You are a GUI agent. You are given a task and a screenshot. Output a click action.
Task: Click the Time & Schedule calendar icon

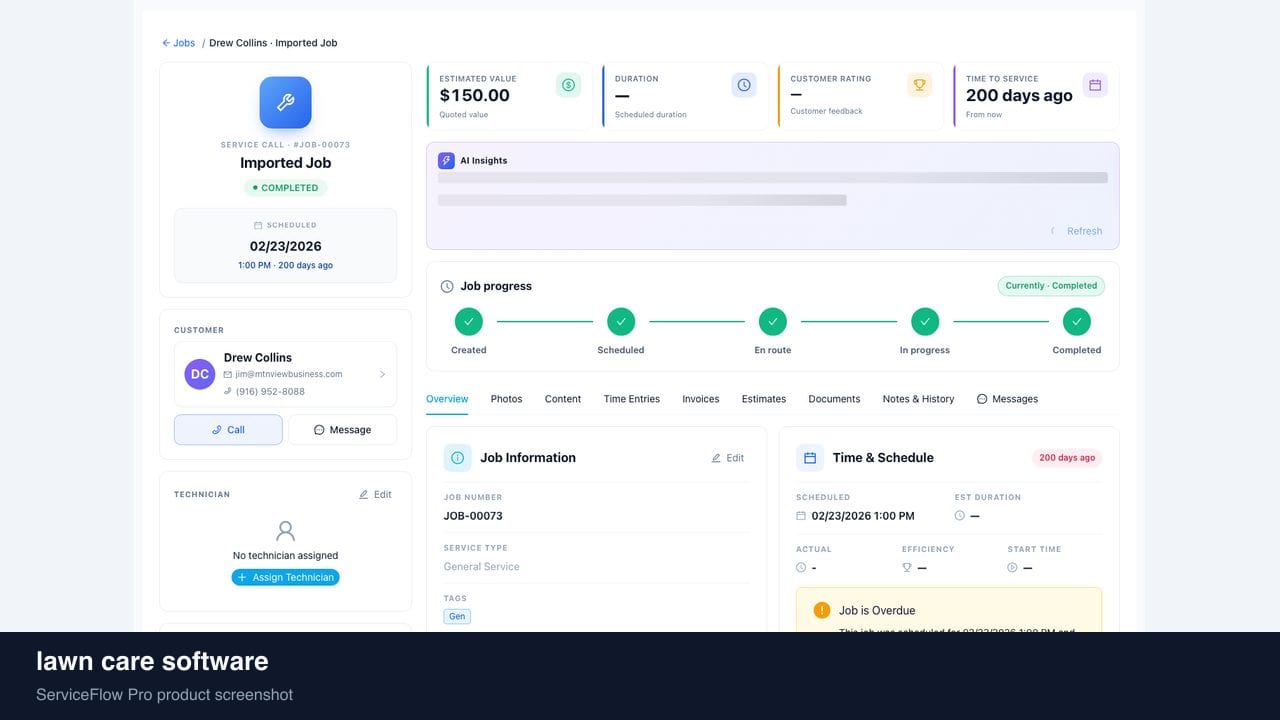810,458
